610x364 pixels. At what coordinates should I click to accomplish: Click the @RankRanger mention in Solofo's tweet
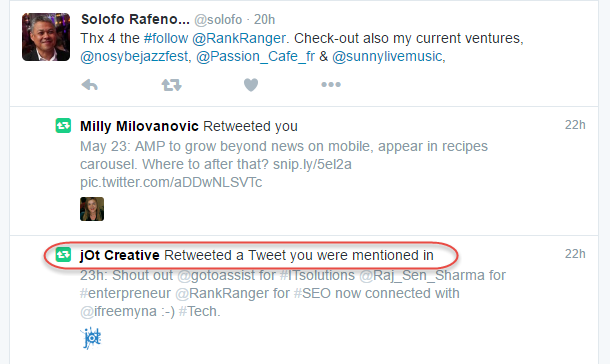click(239, 38)
